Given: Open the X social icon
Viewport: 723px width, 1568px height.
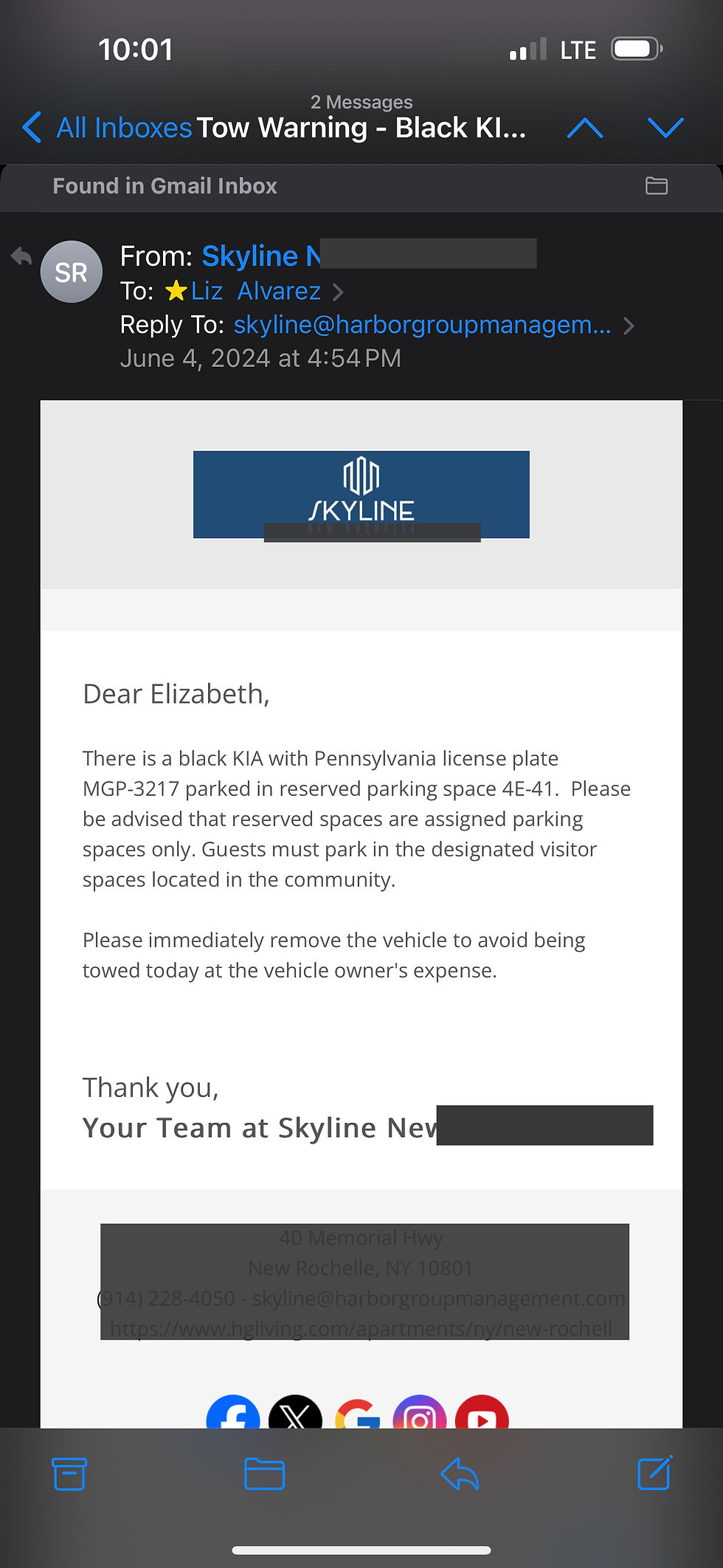Looking at the screenshot, I should point(295,1413).
